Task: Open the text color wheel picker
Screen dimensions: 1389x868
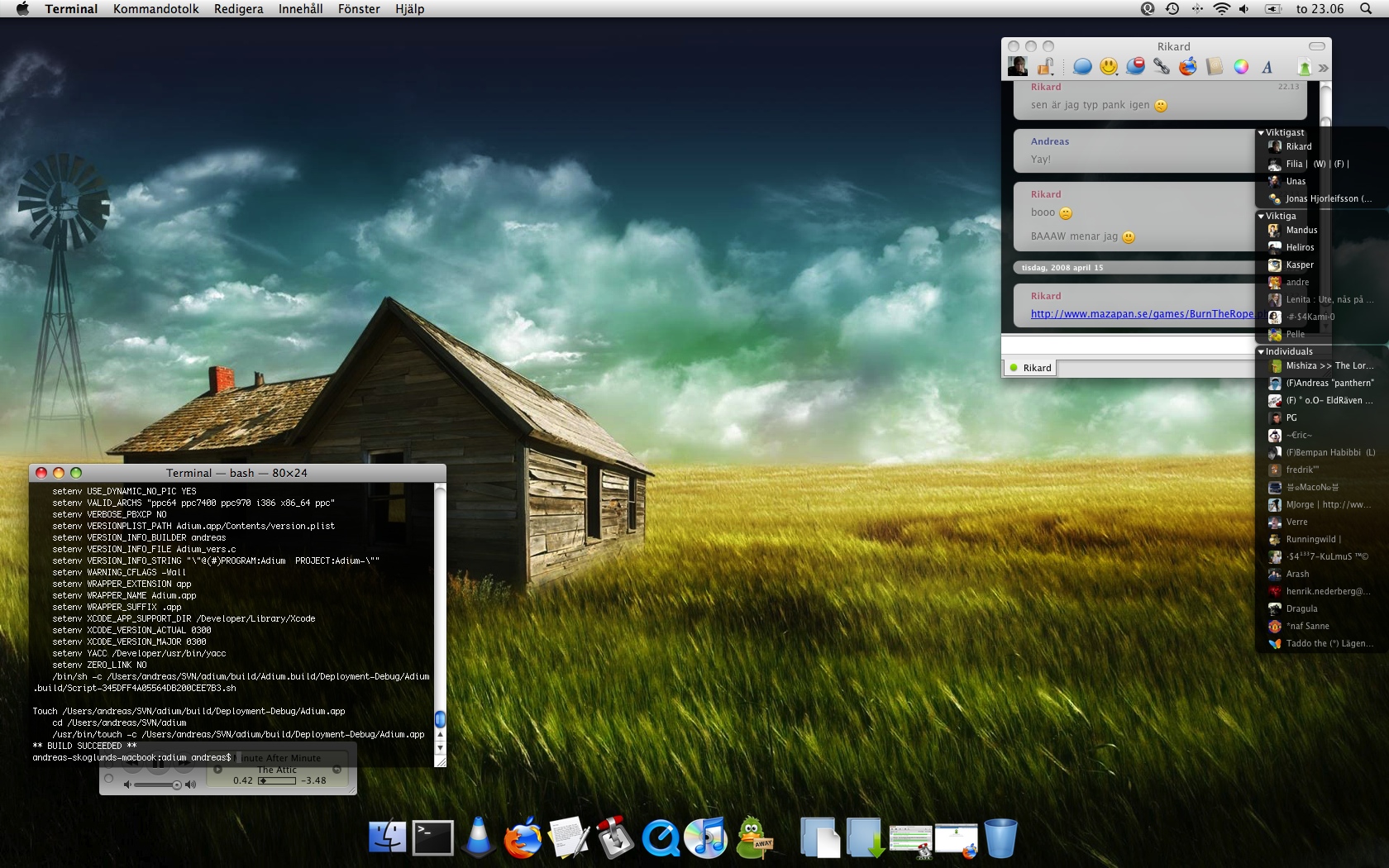Action: pos(1241,67)
